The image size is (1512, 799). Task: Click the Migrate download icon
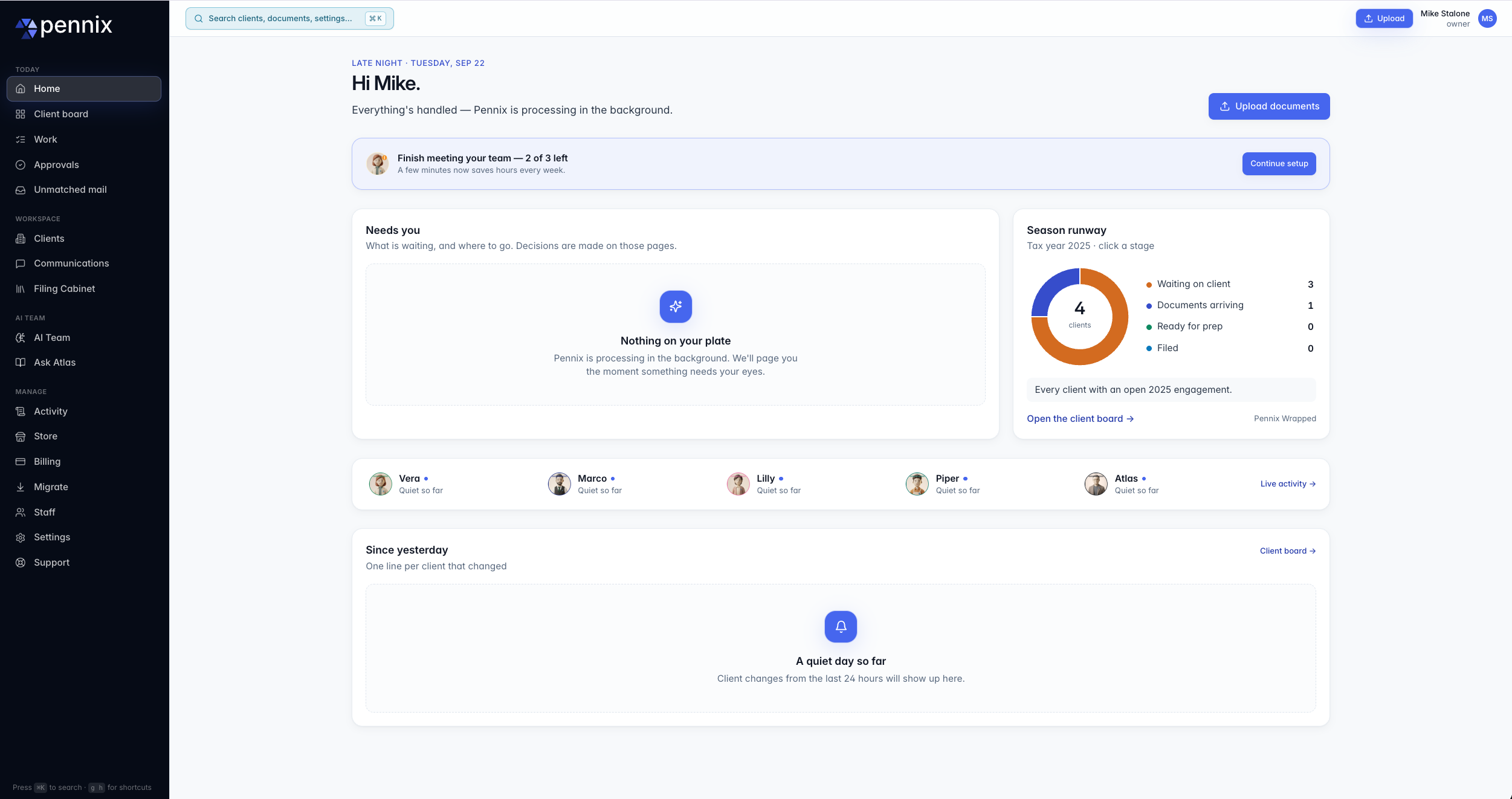click(x=21, y=487)
